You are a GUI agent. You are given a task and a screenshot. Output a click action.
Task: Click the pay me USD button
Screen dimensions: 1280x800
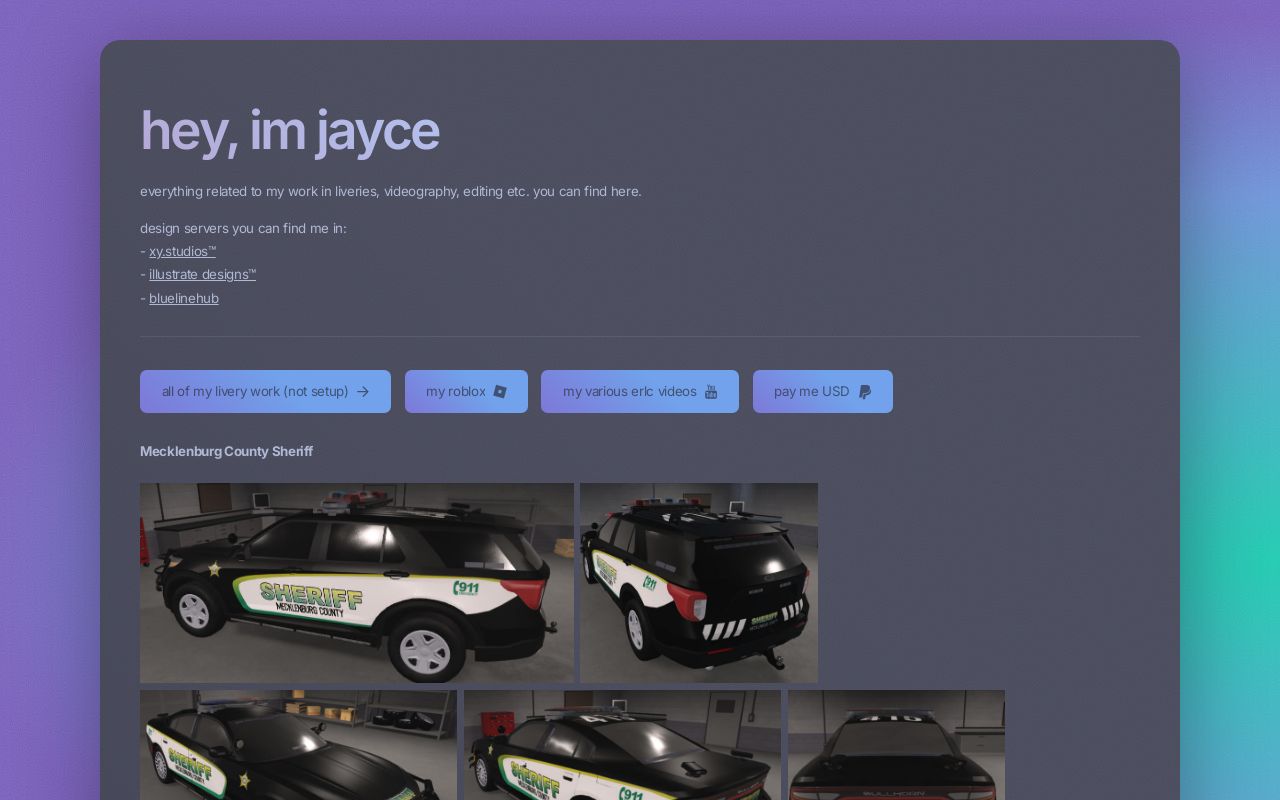(x=822, y=391)
